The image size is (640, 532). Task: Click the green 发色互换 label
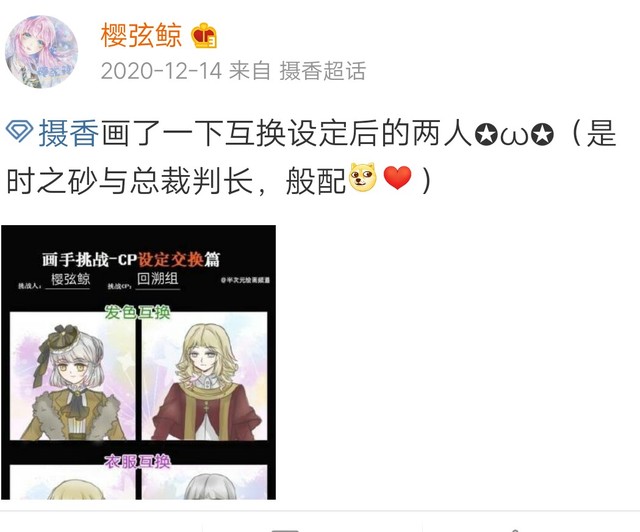[138, 312]
